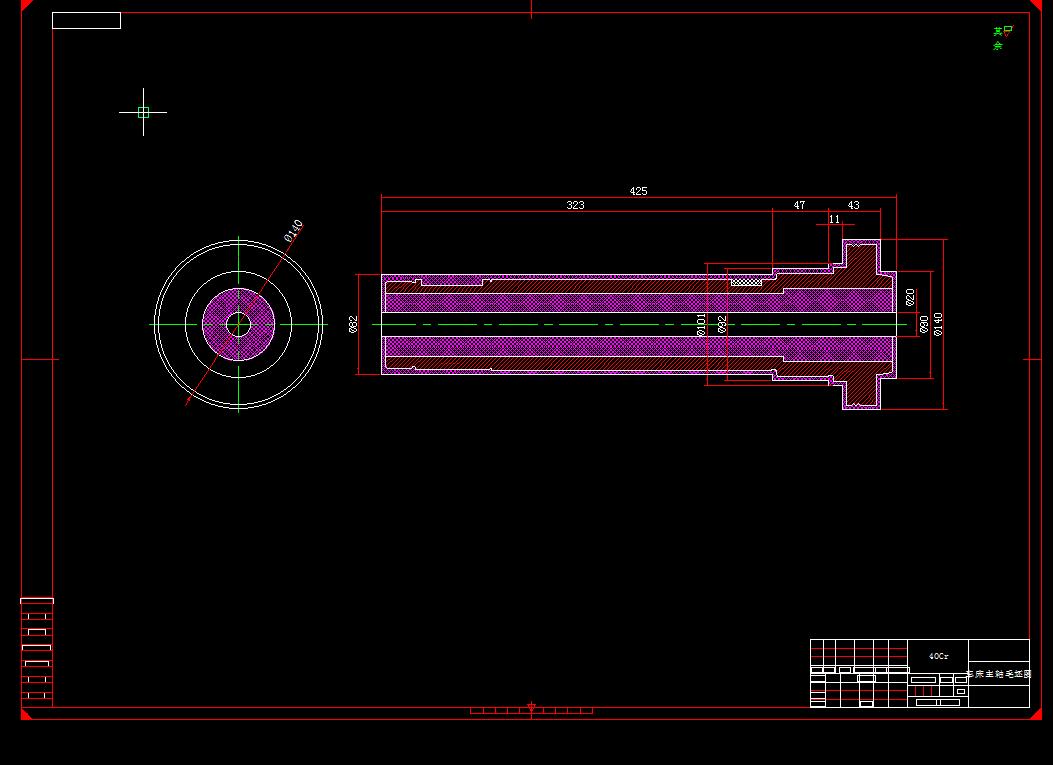Select the 43 dimension value
The image size is (1053, 765).
point(854,206)
